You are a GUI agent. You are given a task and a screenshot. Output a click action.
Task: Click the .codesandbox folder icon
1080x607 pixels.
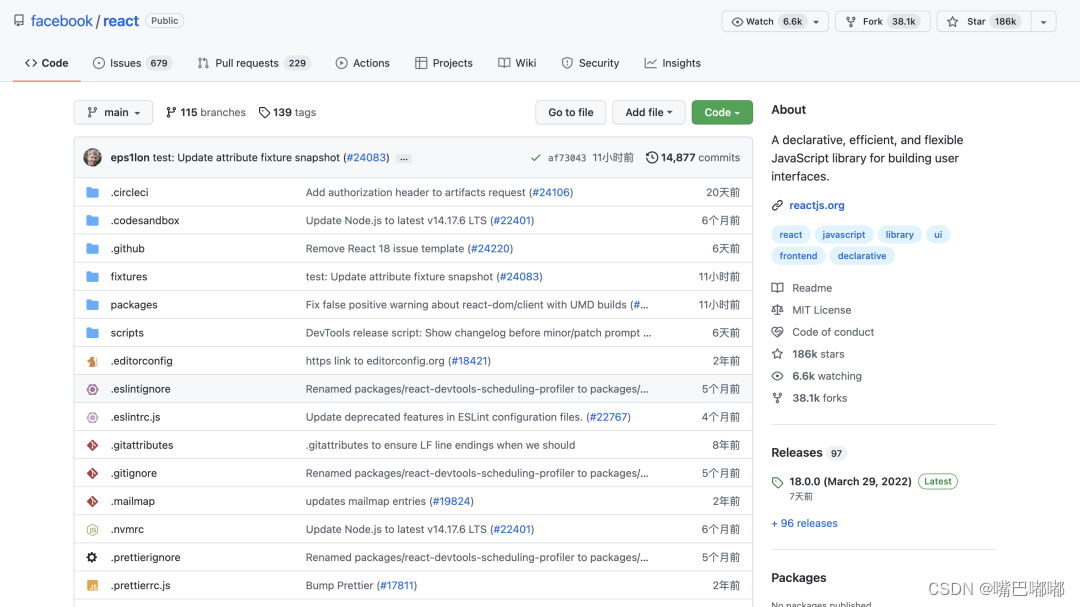(x=92, y=220)
